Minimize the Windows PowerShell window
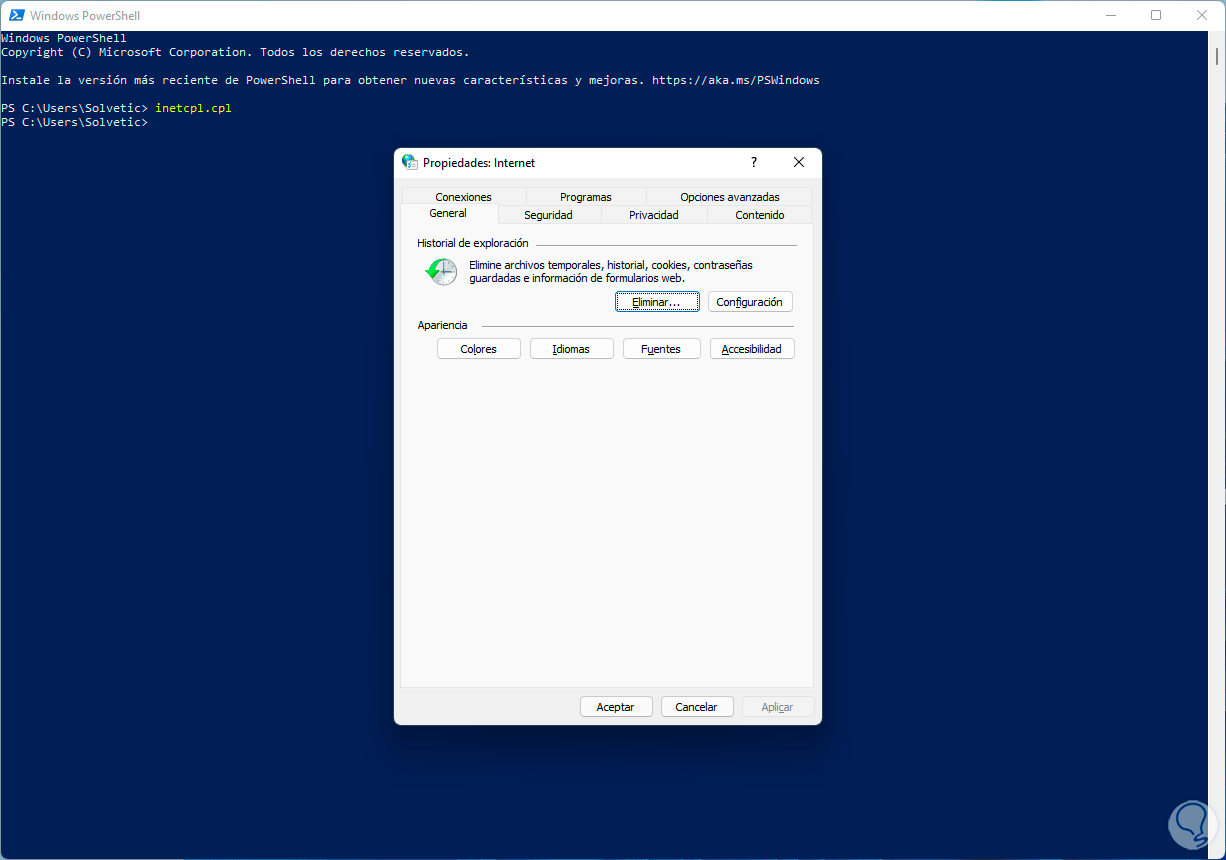 [x=1112, y=15]
